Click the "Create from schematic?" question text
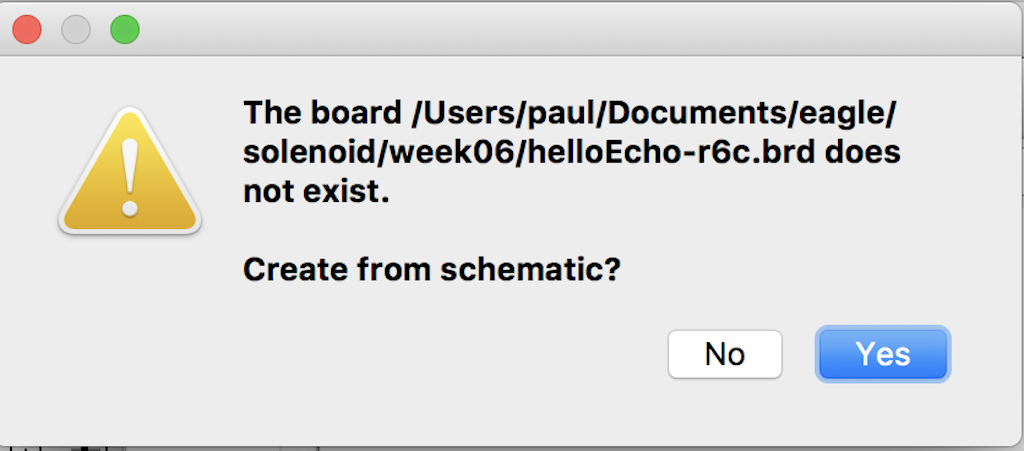1024x451 pixels. point(431,269)
